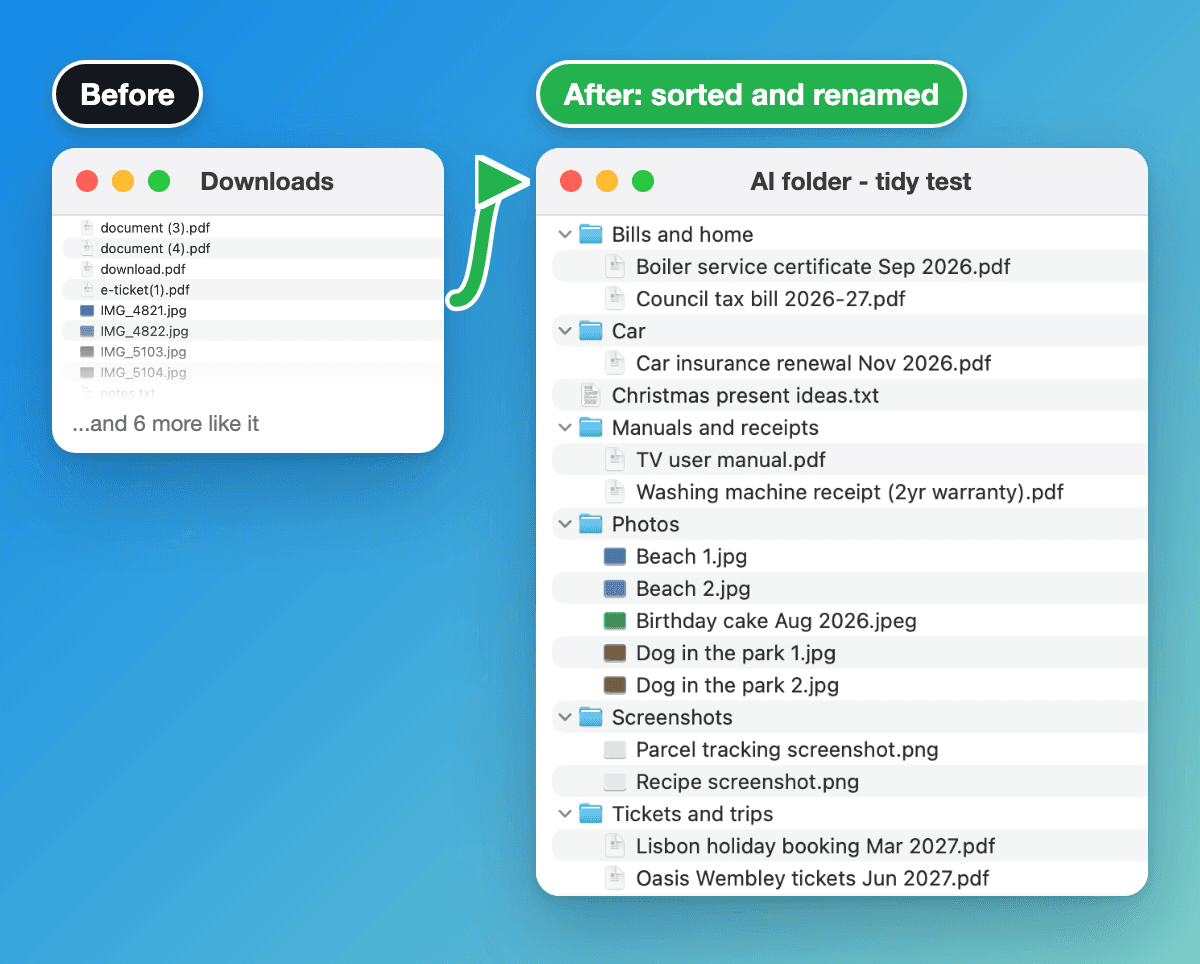Click the Car insurance renewal PDF icon
Image resolution: width=1200 pixels, height=964 pixels.
click(615, 363)
